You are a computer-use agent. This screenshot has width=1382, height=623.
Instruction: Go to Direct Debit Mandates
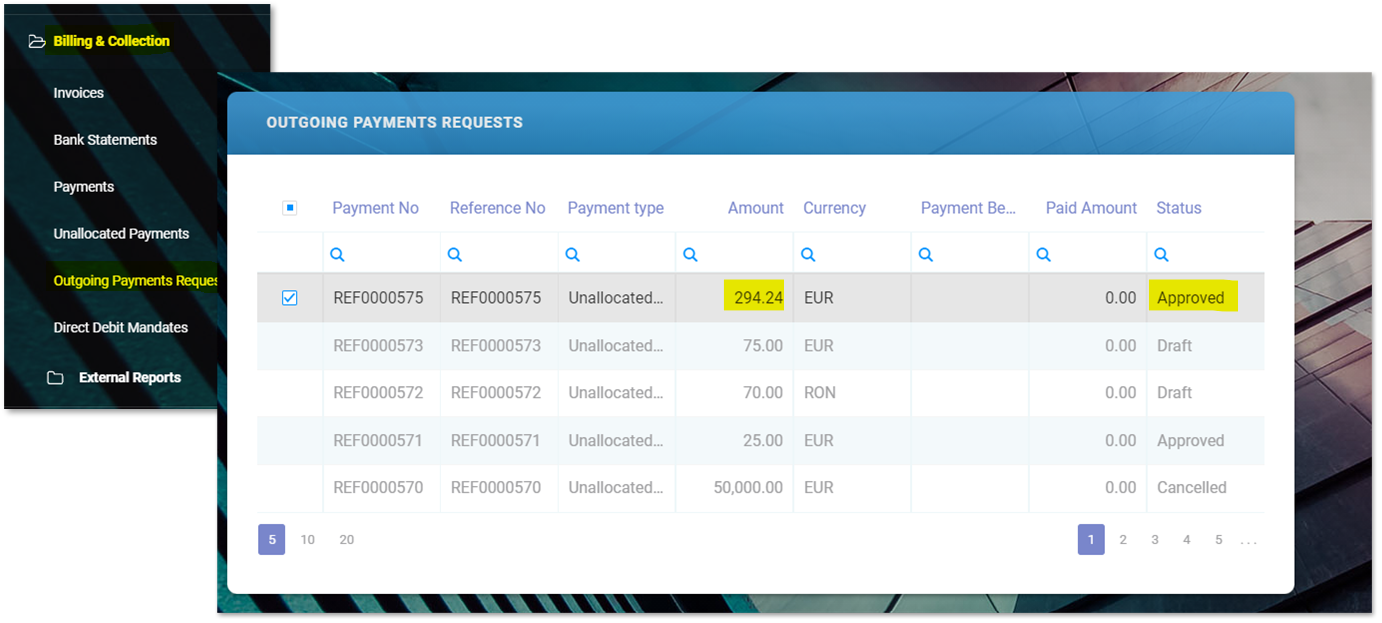[x=120, y=327]
